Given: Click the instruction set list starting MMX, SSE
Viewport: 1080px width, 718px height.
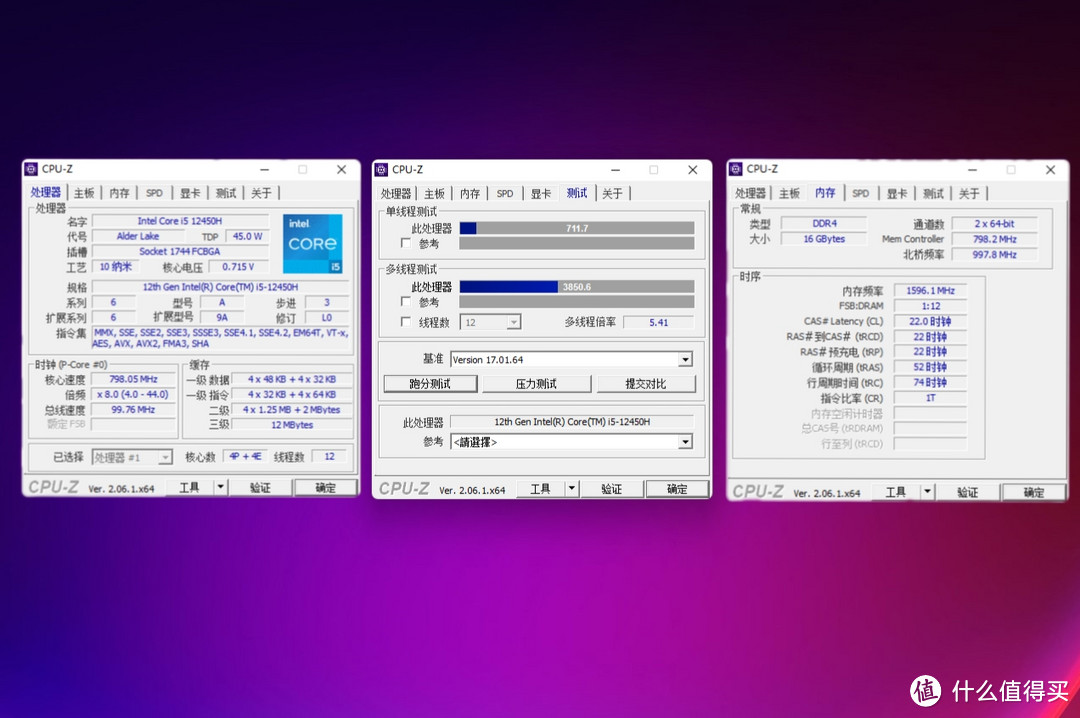Looking at the screenshot, I should (x=220, y=338).
